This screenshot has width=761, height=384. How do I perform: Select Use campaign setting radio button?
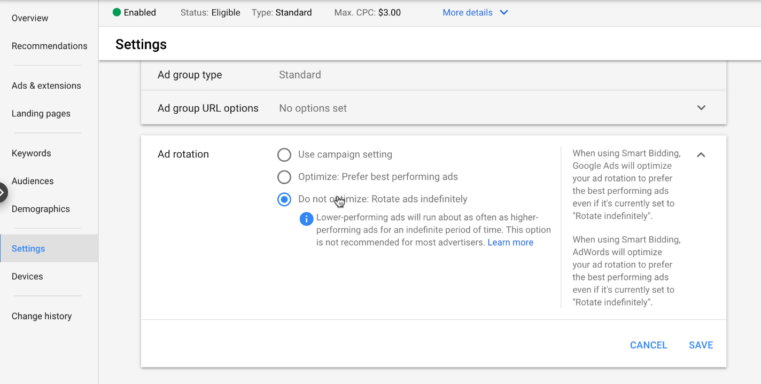coord(284,155)
